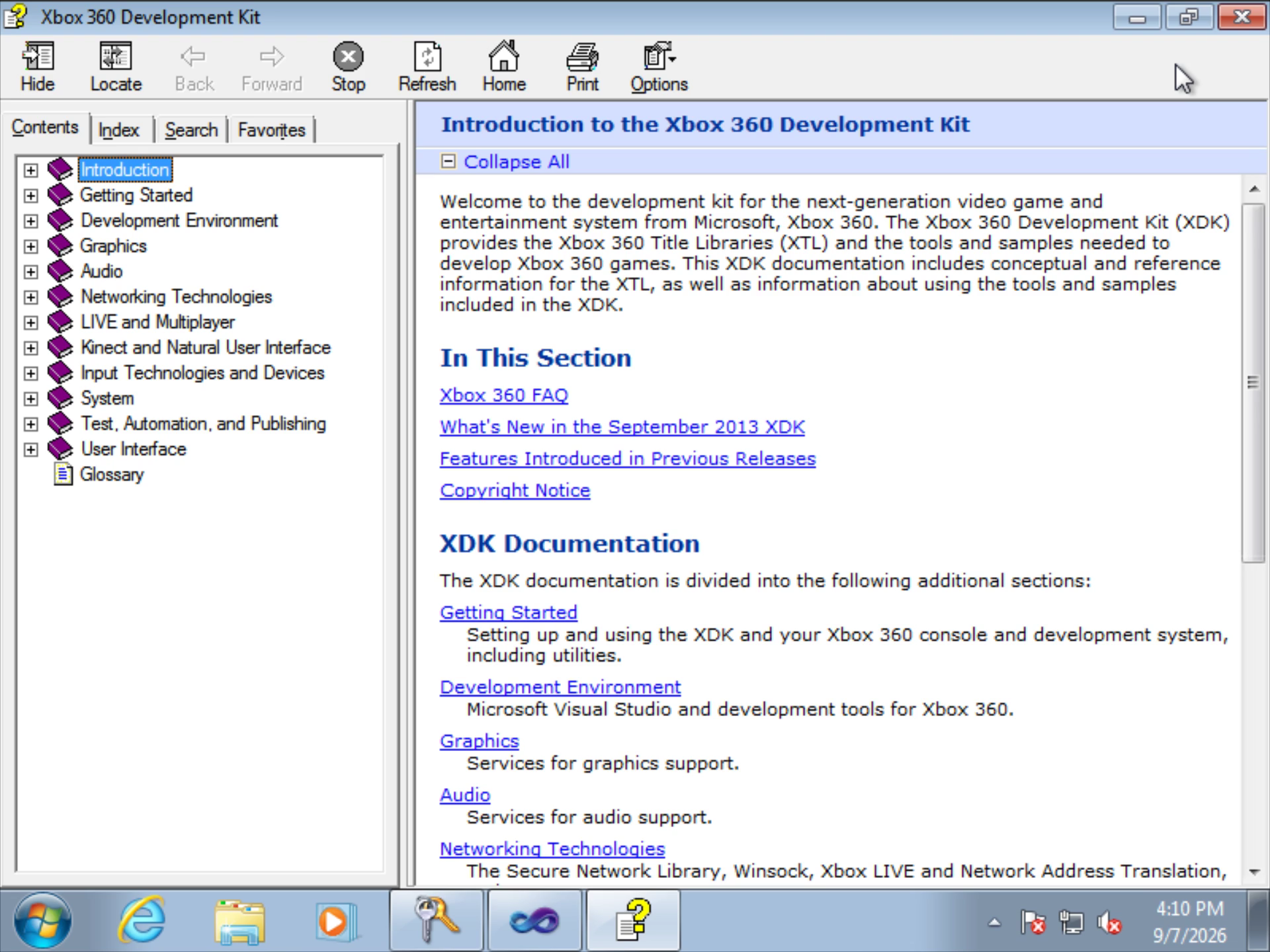
Task: Launch Internet Explorer from taskbar
Action: coord(142,920)
